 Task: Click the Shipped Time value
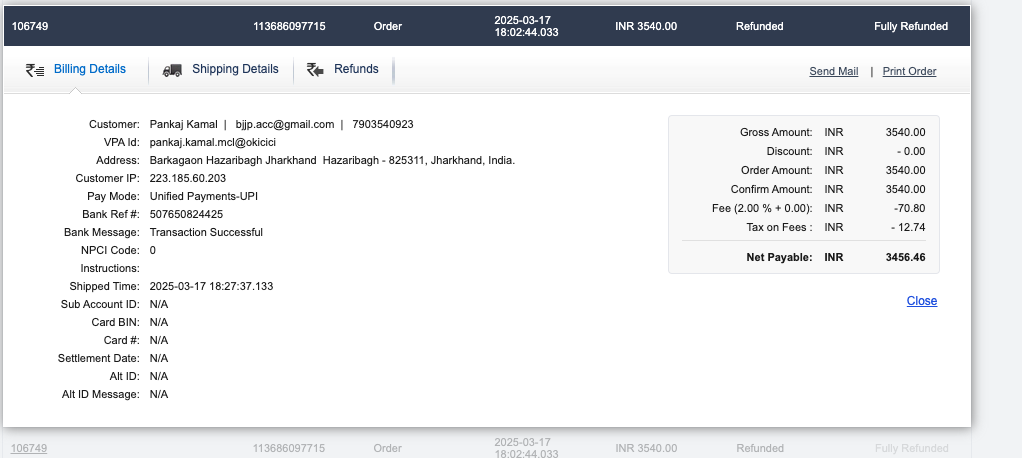click(x=211, y=286)
